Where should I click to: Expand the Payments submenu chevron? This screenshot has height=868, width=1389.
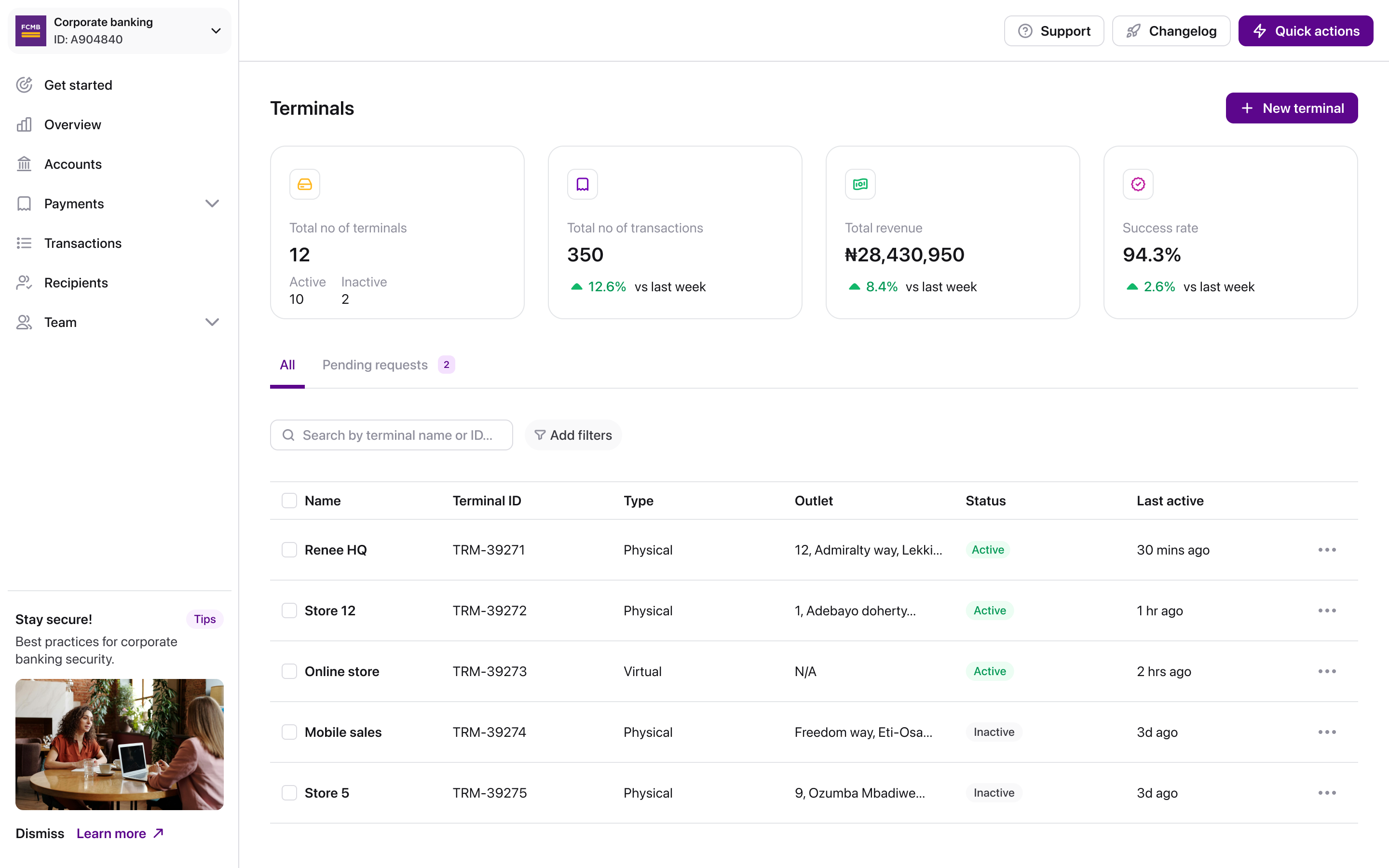(x=212, y=204)
